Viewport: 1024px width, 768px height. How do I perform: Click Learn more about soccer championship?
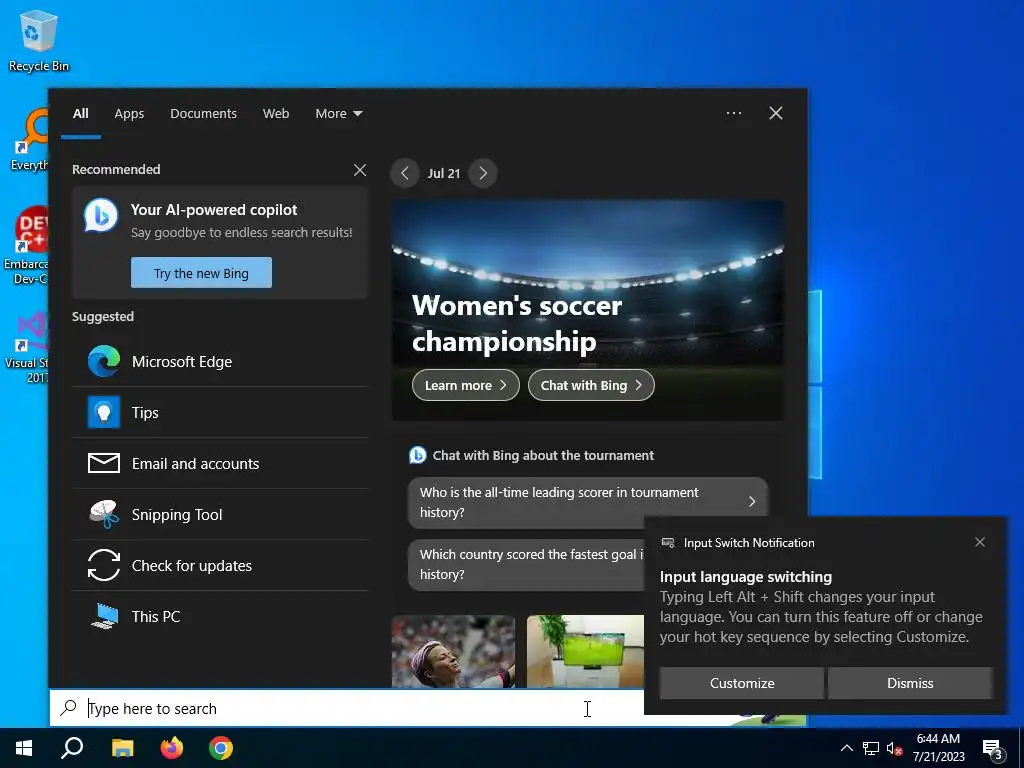[x=466, y=385]
